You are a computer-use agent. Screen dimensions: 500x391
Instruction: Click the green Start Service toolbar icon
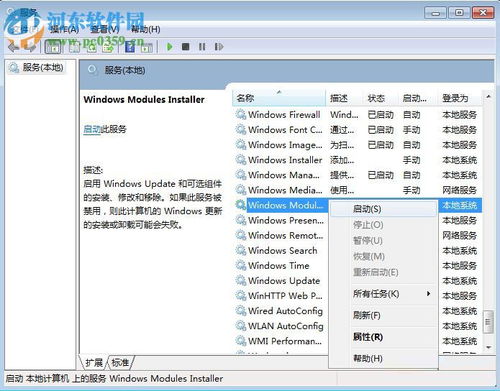point(170,47)
